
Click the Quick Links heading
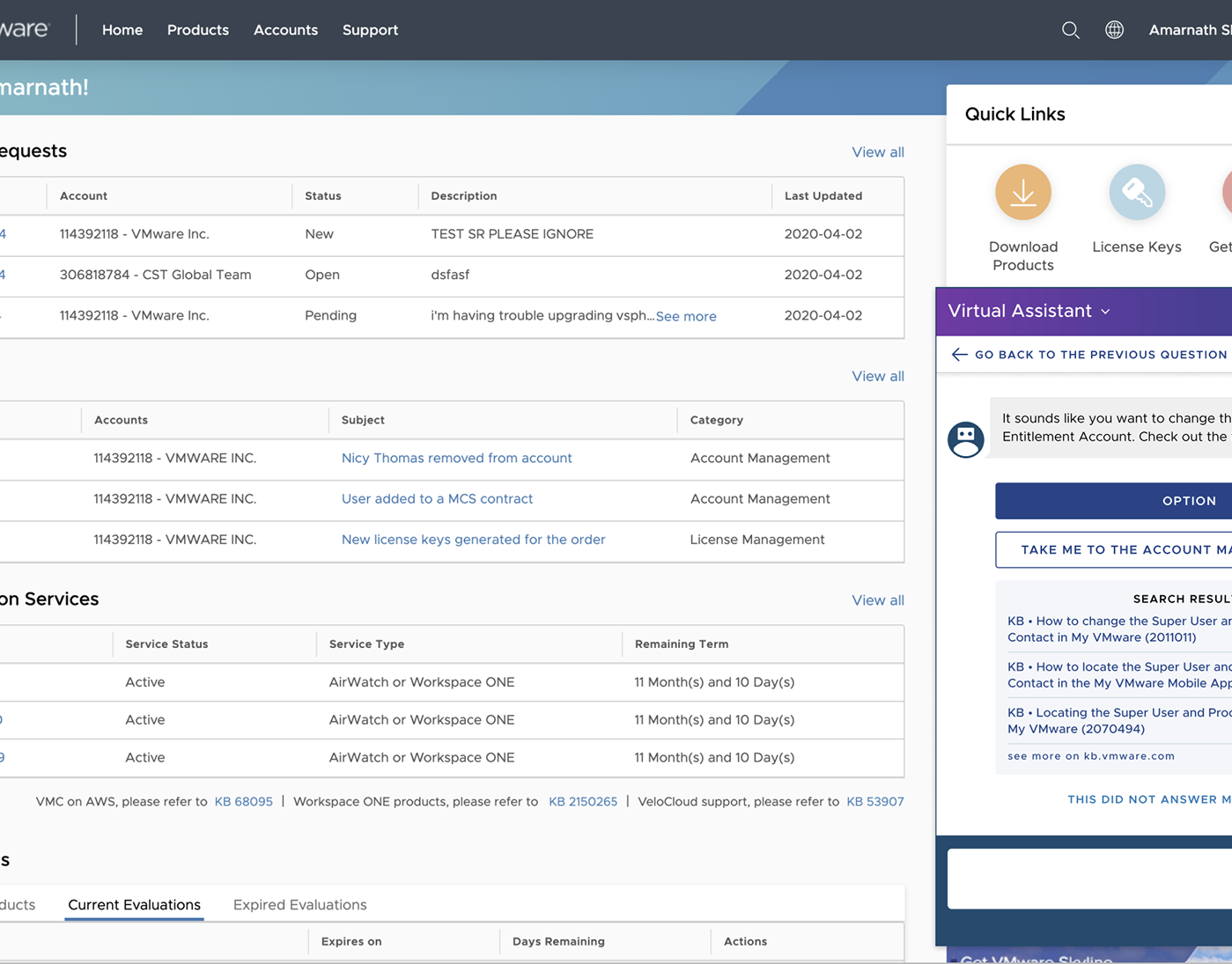1014,114
